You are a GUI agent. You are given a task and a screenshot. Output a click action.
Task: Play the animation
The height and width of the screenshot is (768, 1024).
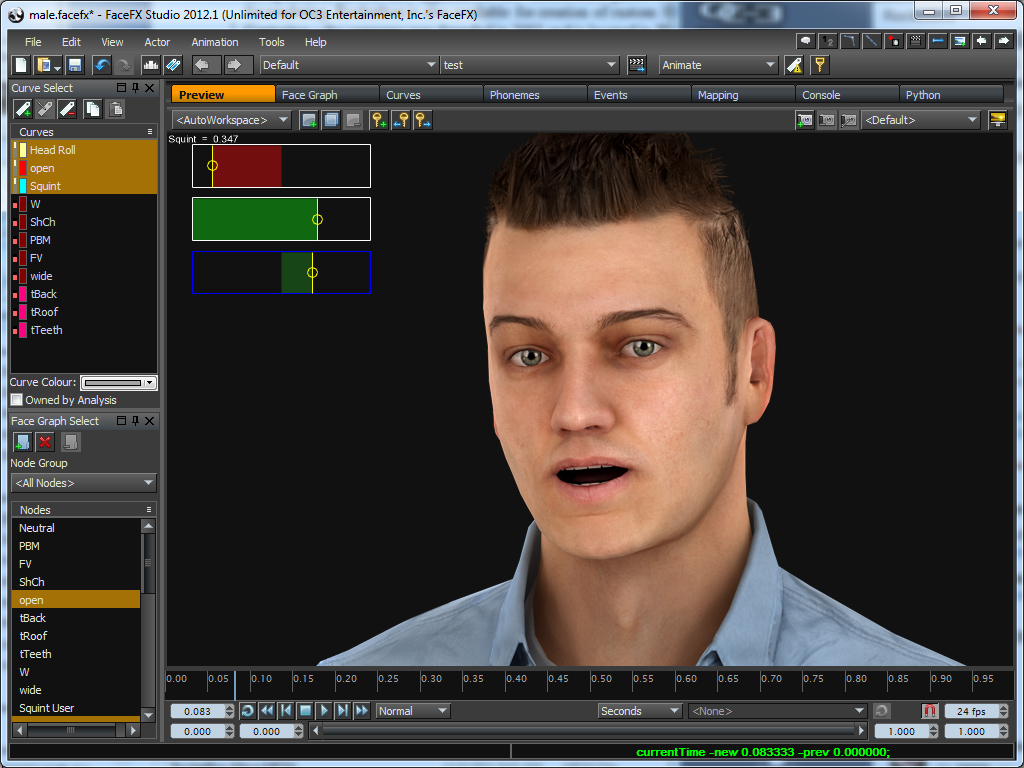(324, 711)
